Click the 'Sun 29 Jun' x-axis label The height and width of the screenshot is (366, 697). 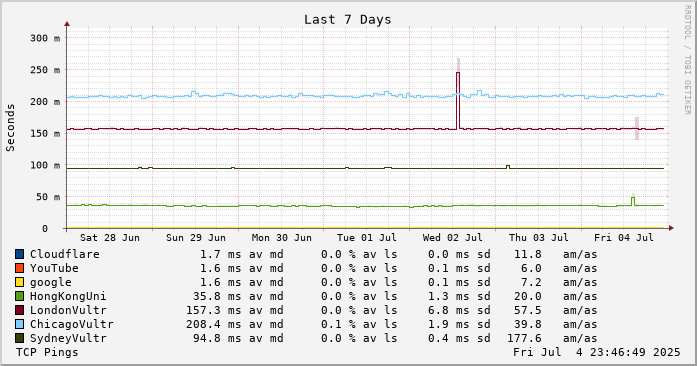[196, 237]
